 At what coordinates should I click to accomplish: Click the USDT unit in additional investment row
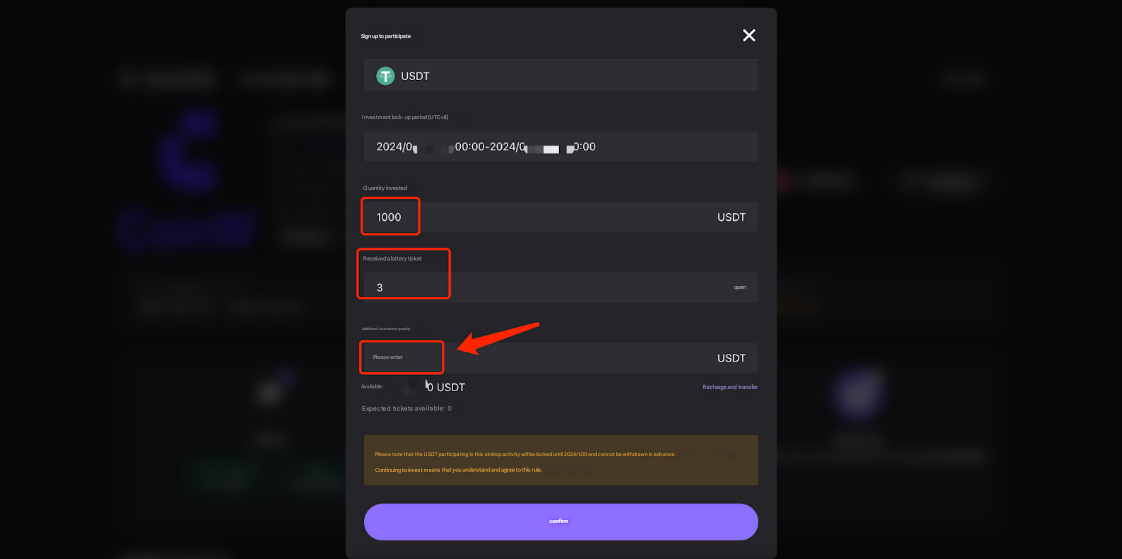pyautogui.click(x=731, y=358)
